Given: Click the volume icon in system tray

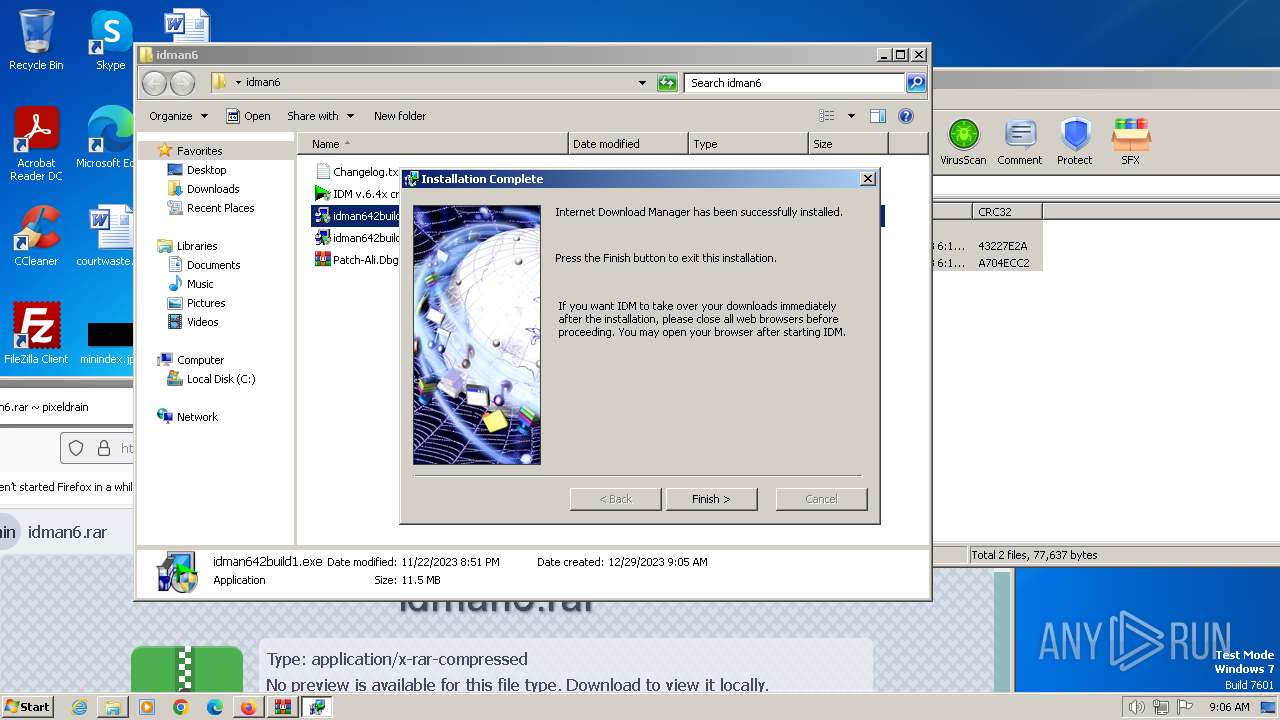Looking at the screenshot, I should point(1136,707).
